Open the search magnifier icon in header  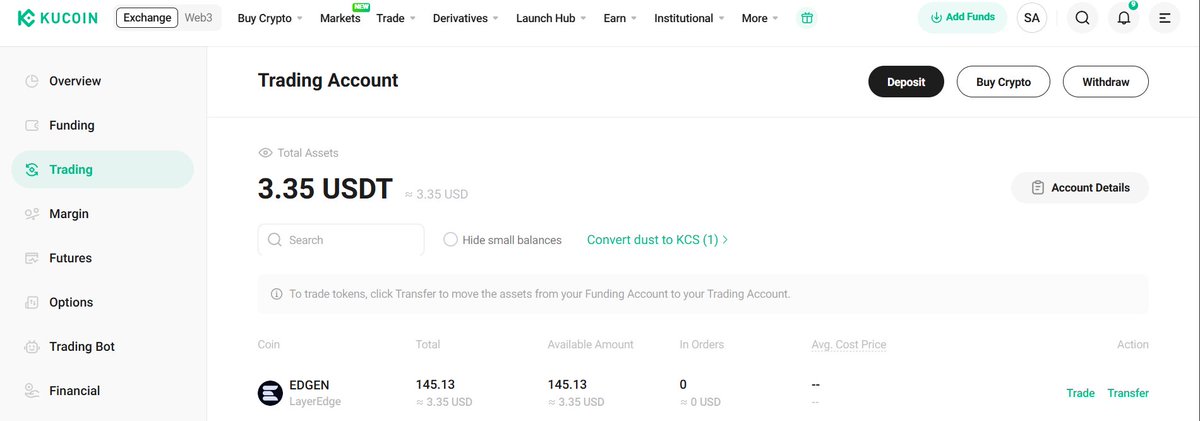coord(1081,18)
